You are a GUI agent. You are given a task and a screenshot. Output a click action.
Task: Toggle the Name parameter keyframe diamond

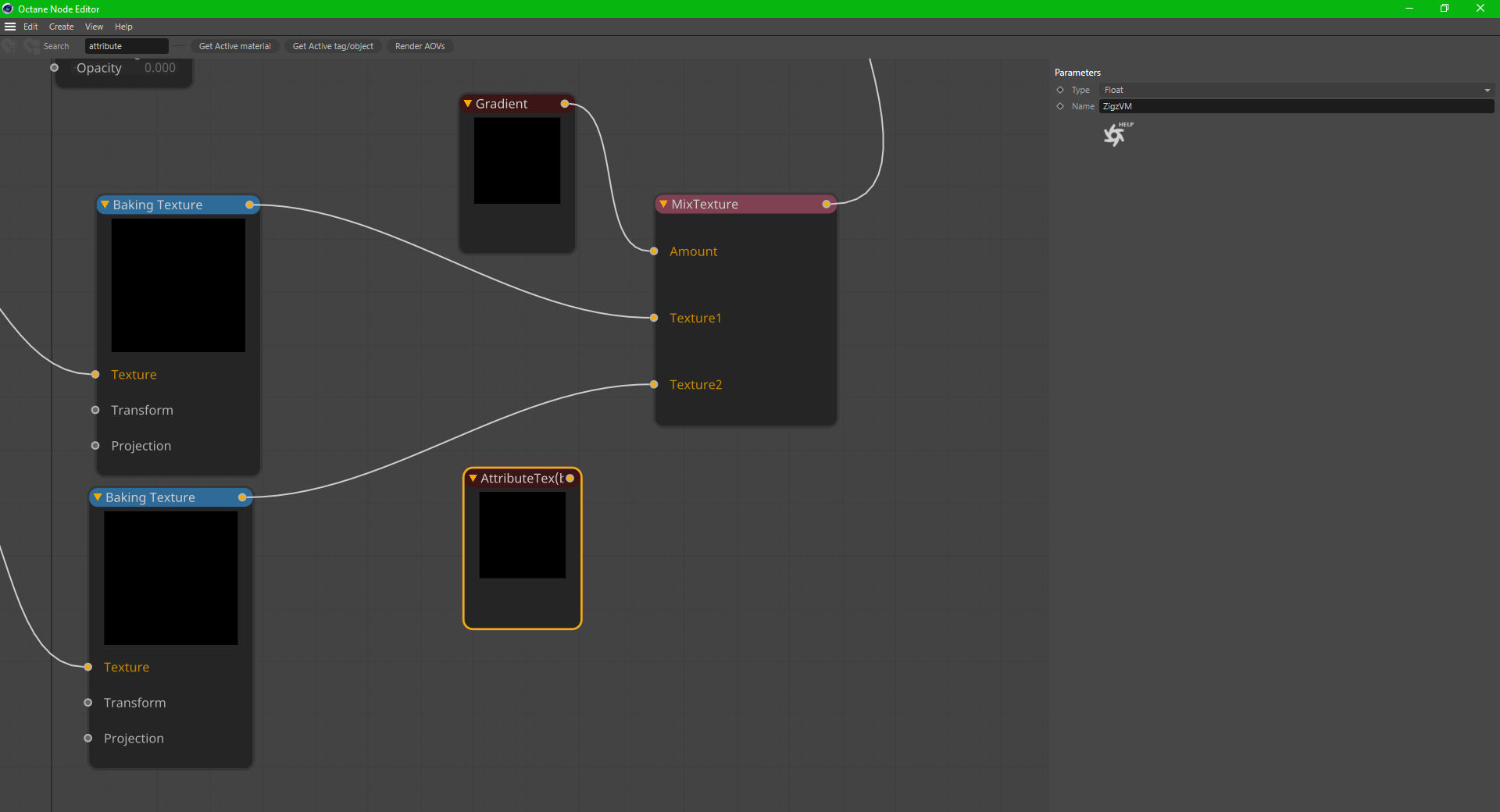click(x=1060, y=106)
